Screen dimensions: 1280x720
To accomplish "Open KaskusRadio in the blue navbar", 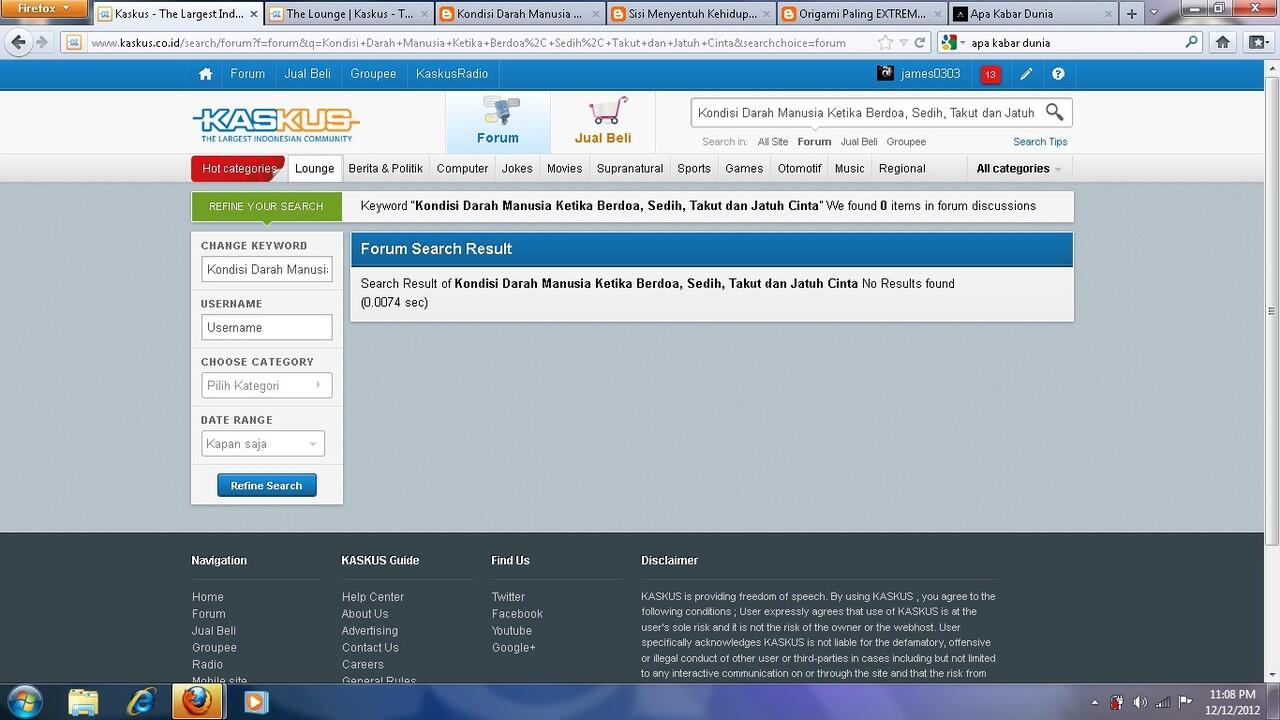I will tap(452, 74).
